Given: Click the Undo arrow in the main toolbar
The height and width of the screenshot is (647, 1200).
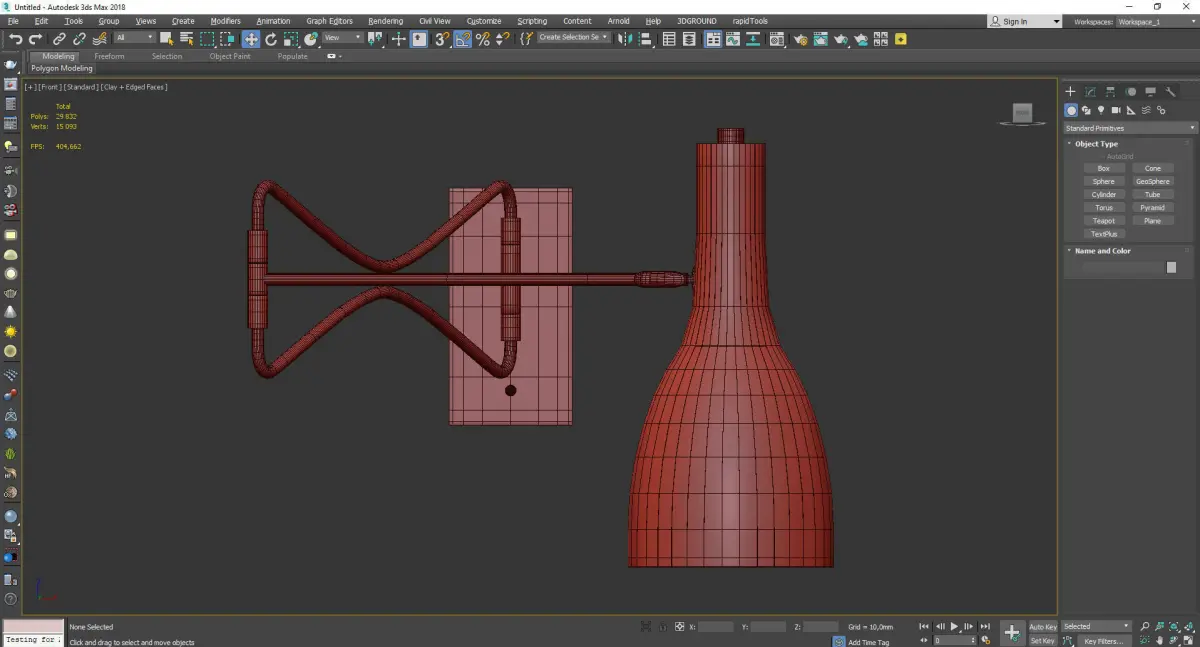Looking at the screenshot, I should (x=15, y=39).
